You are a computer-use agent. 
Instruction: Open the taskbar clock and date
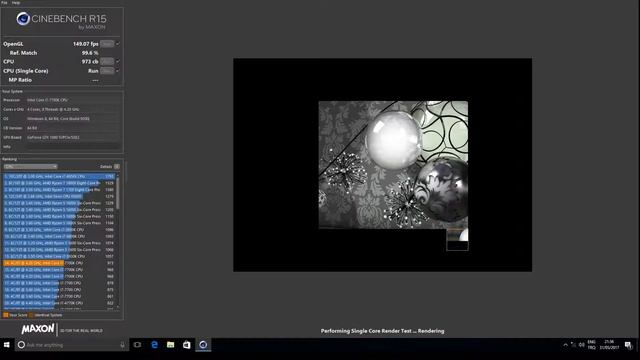(x=609, y=344)
